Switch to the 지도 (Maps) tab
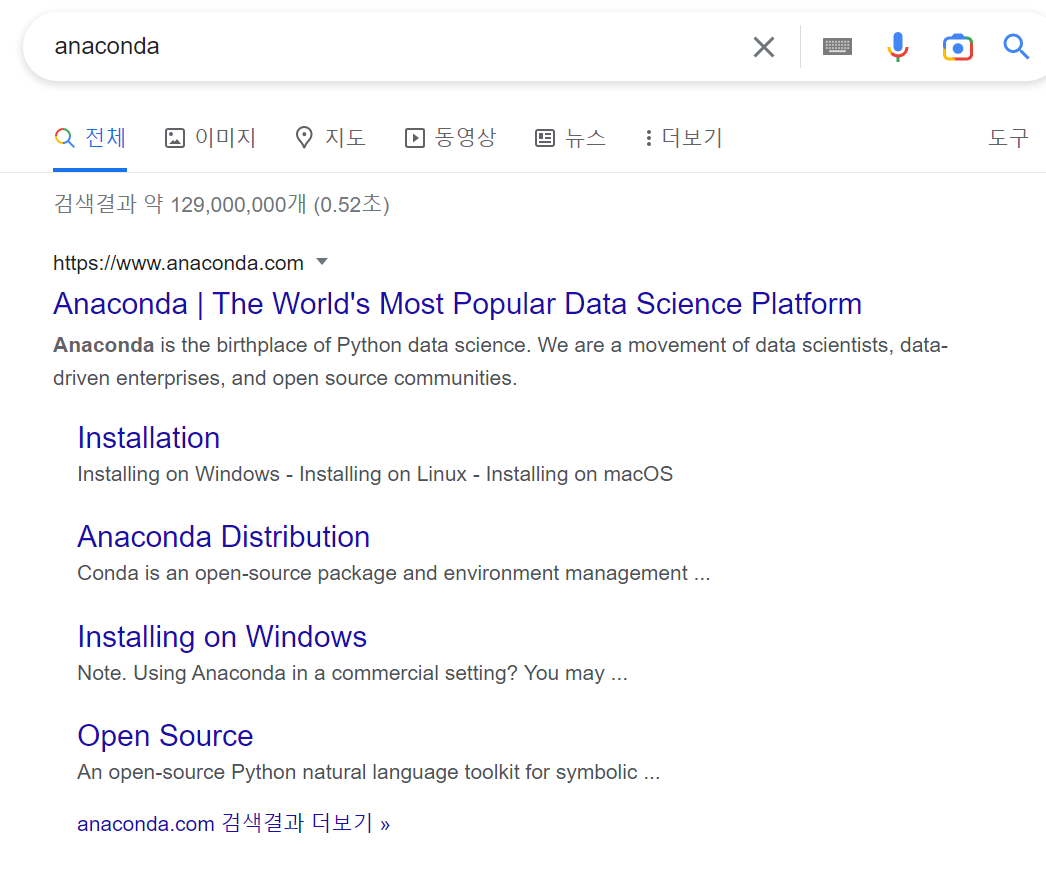 [331, 138]
